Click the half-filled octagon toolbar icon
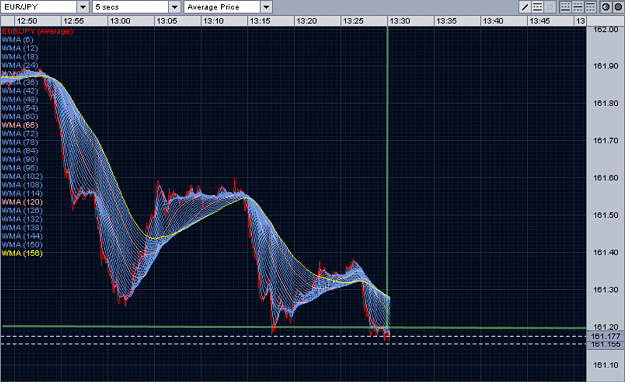 (606, 7)
